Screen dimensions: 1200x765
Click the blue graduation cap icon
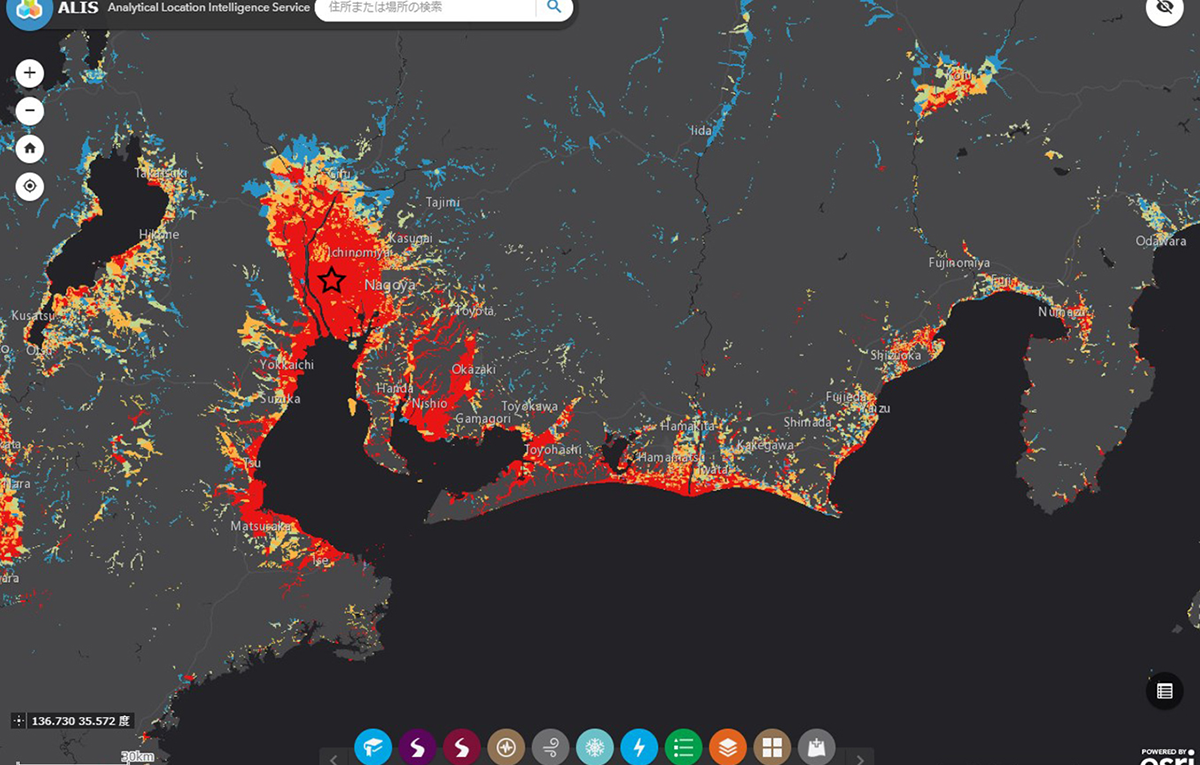tap(373, 746)
